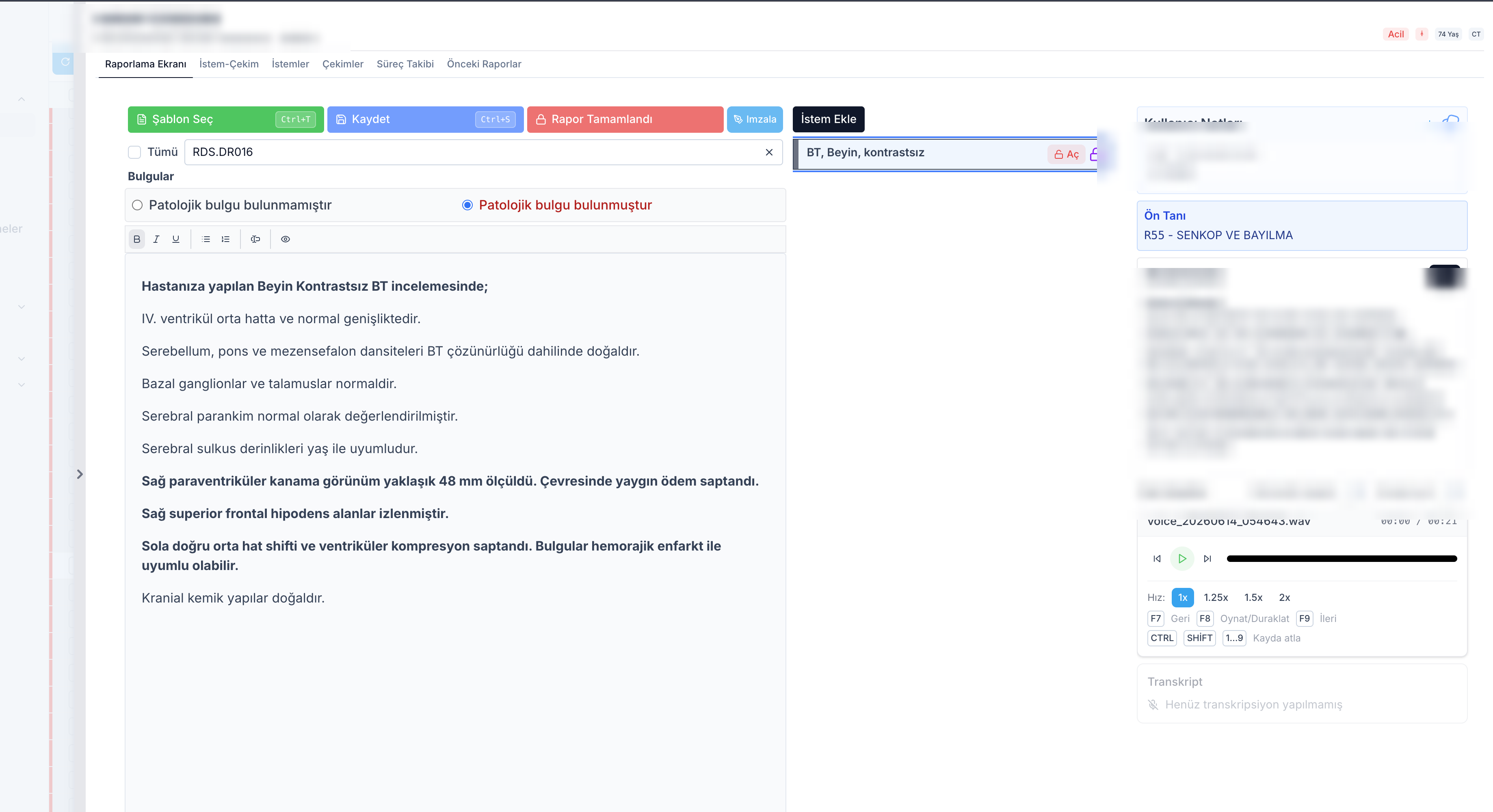Click the 'Kranial kemik yapılar doğaldır.' line
1493x812 pixels.
(233, 598)
